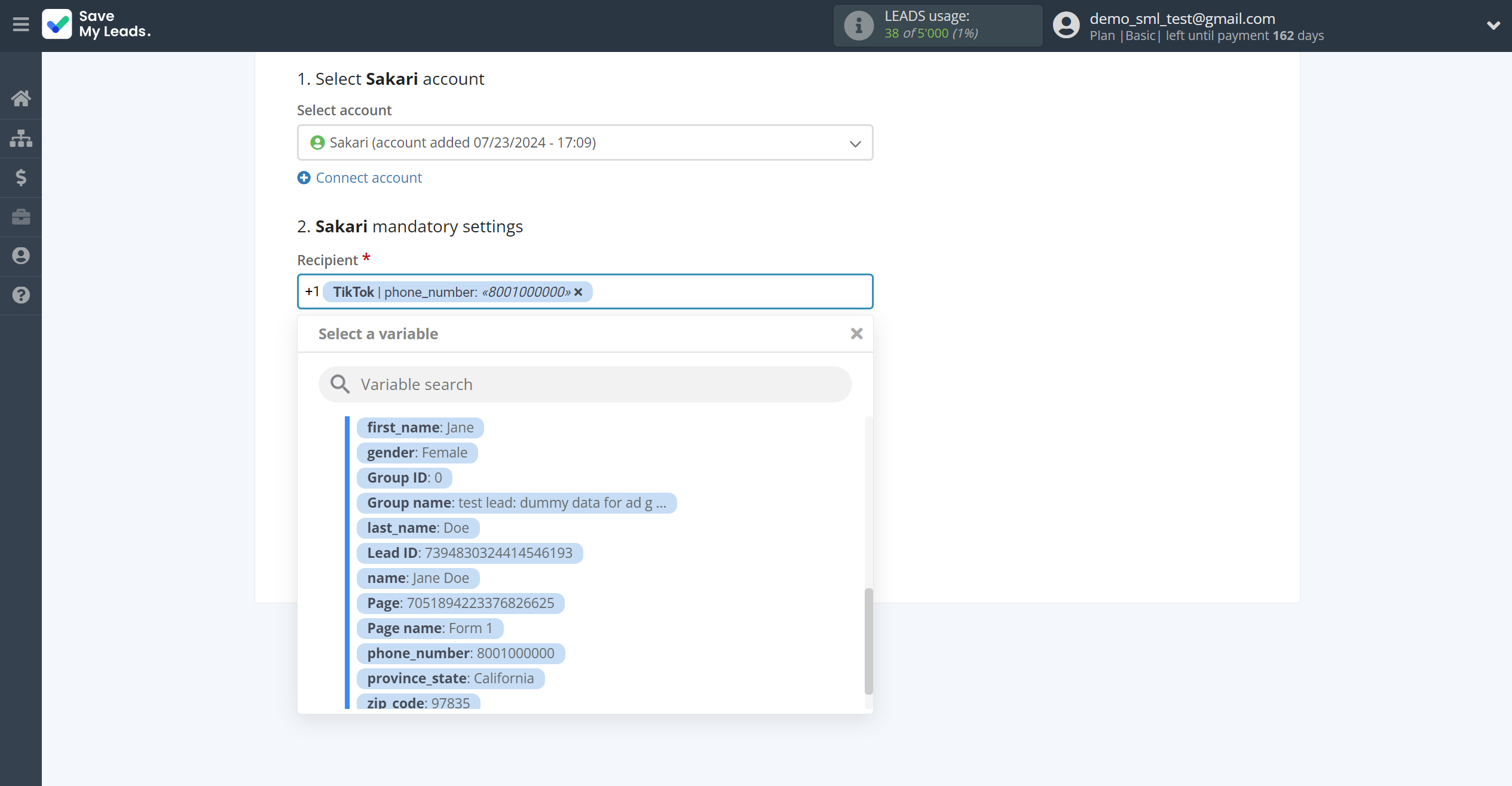
Task: Select the last_name: Doe variable
Action: click(x=418, y=528)
